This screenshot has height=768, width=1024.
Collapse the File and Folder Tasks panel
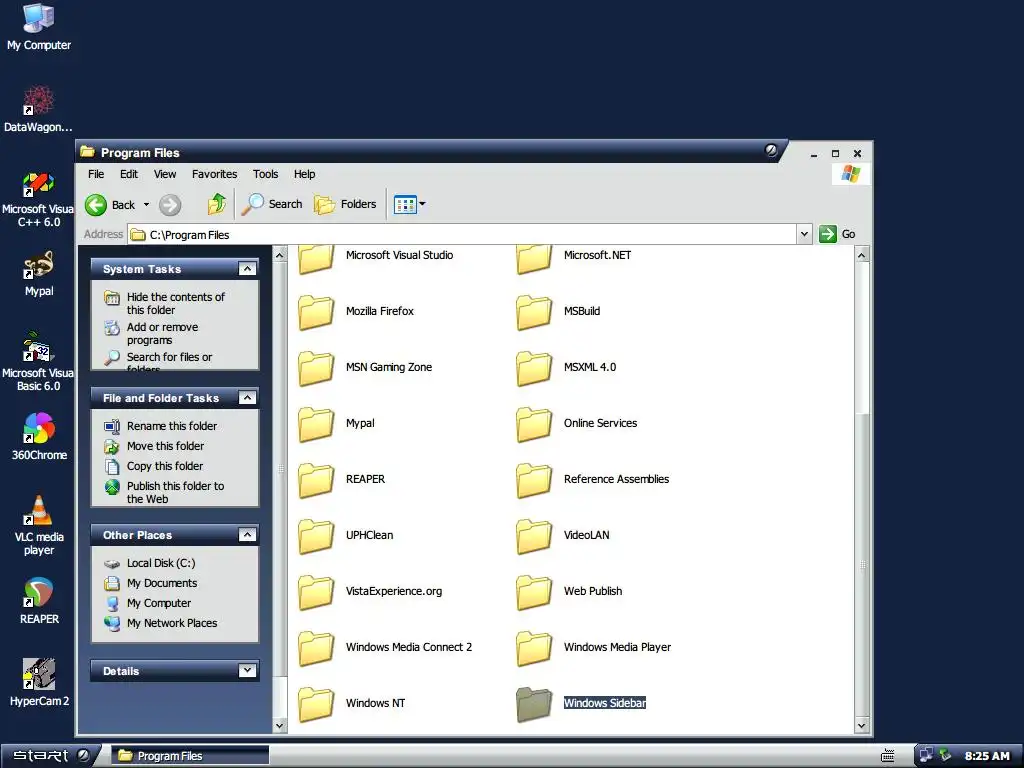tap(247, 398)
